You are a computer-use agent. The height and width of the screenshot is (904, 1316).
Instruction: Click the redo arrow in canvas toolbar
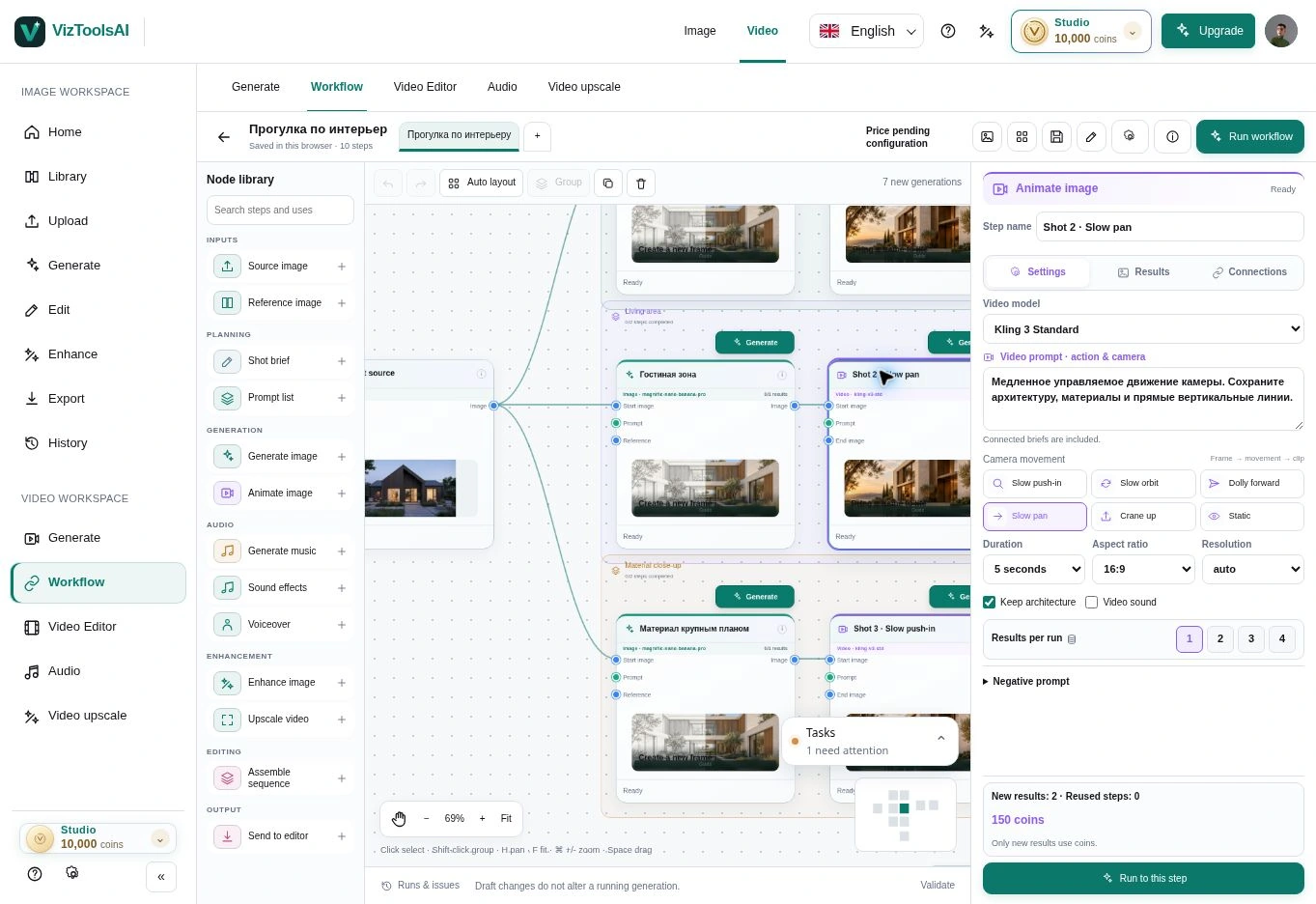(x=421, y=183)
